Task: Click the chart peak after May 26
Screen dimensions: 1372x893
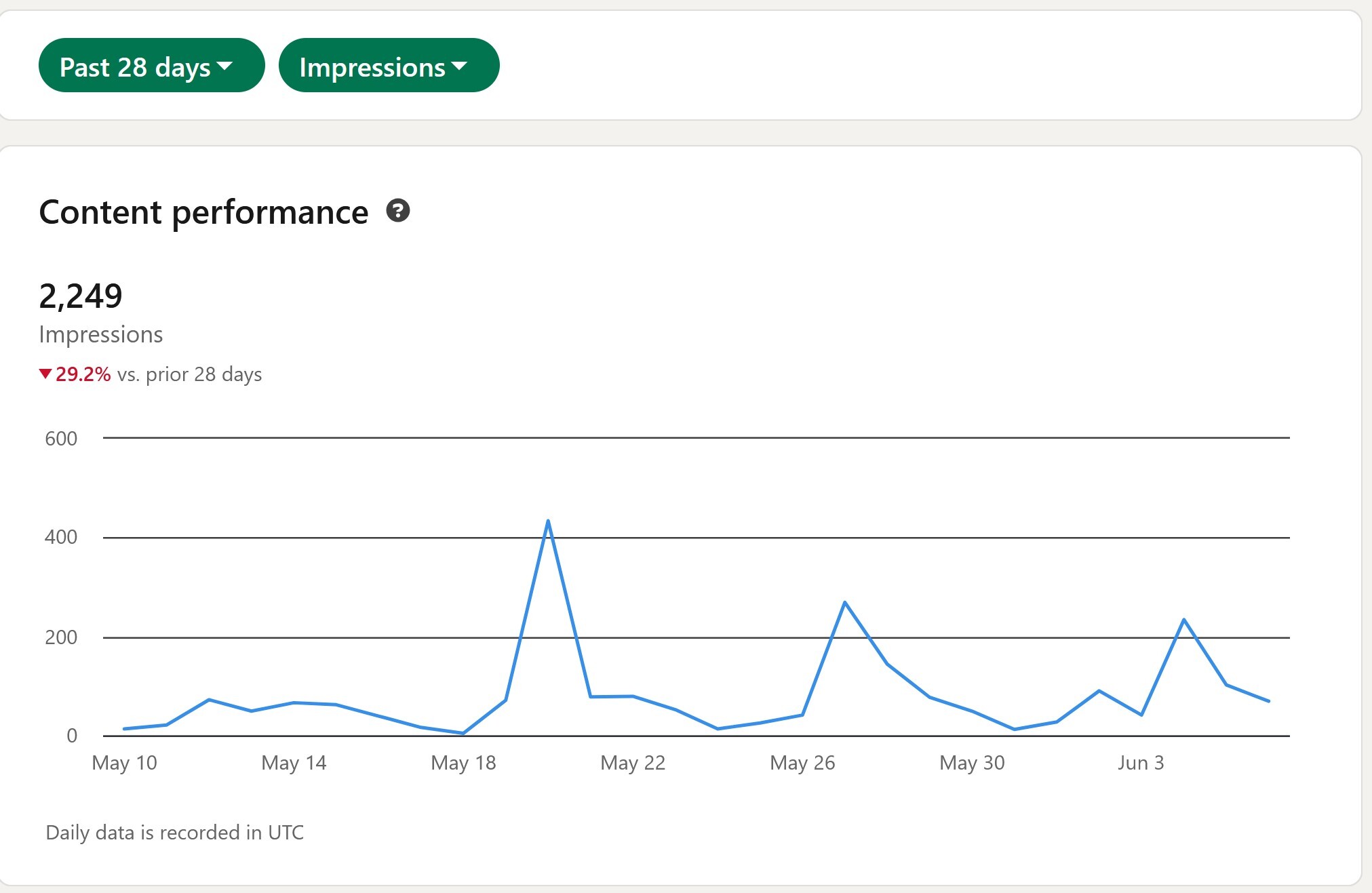Action: coord(844,602)
